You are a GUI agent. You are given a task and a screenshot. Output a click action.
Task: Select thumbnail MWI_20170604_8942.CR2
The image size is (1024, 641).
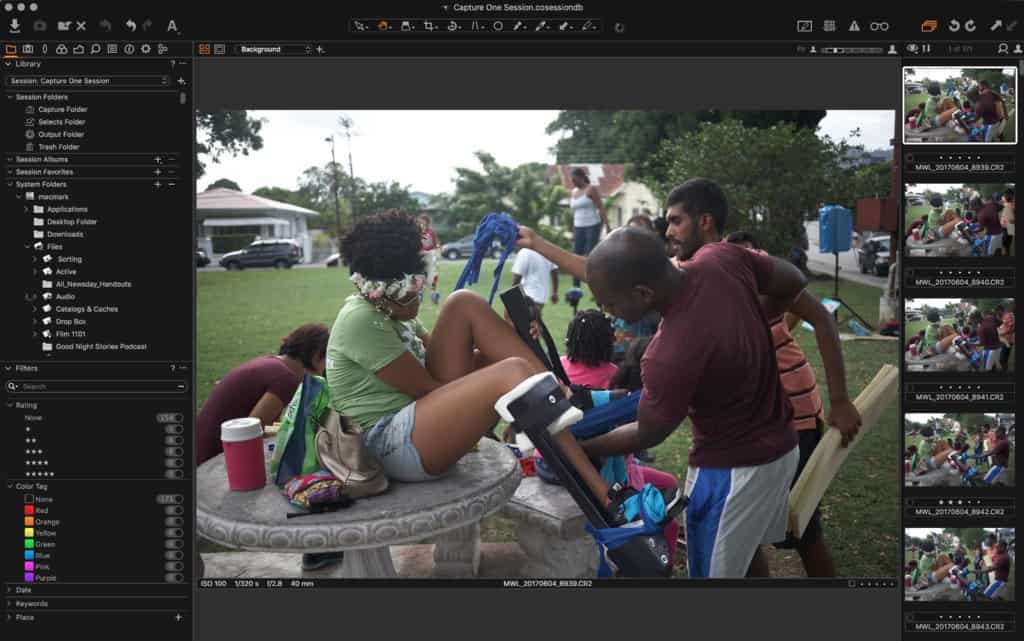(x=959, y=450)
